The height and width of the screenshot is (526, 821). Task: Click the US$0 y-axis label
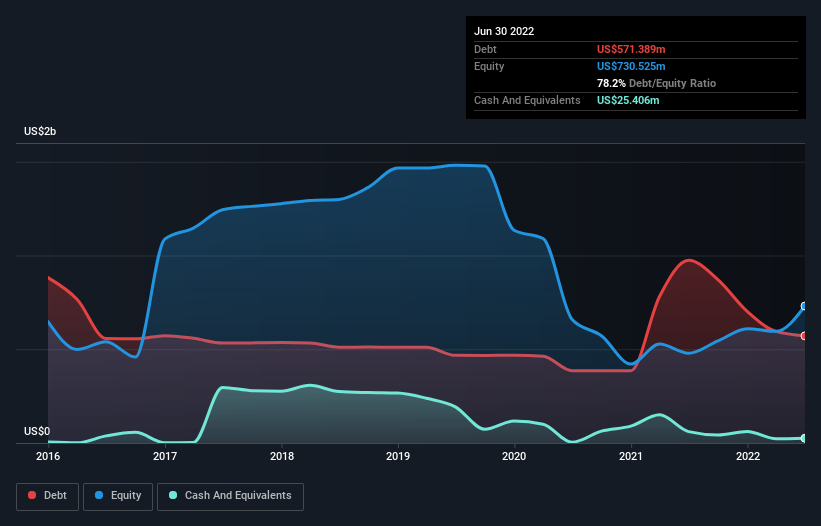(37, 431)
